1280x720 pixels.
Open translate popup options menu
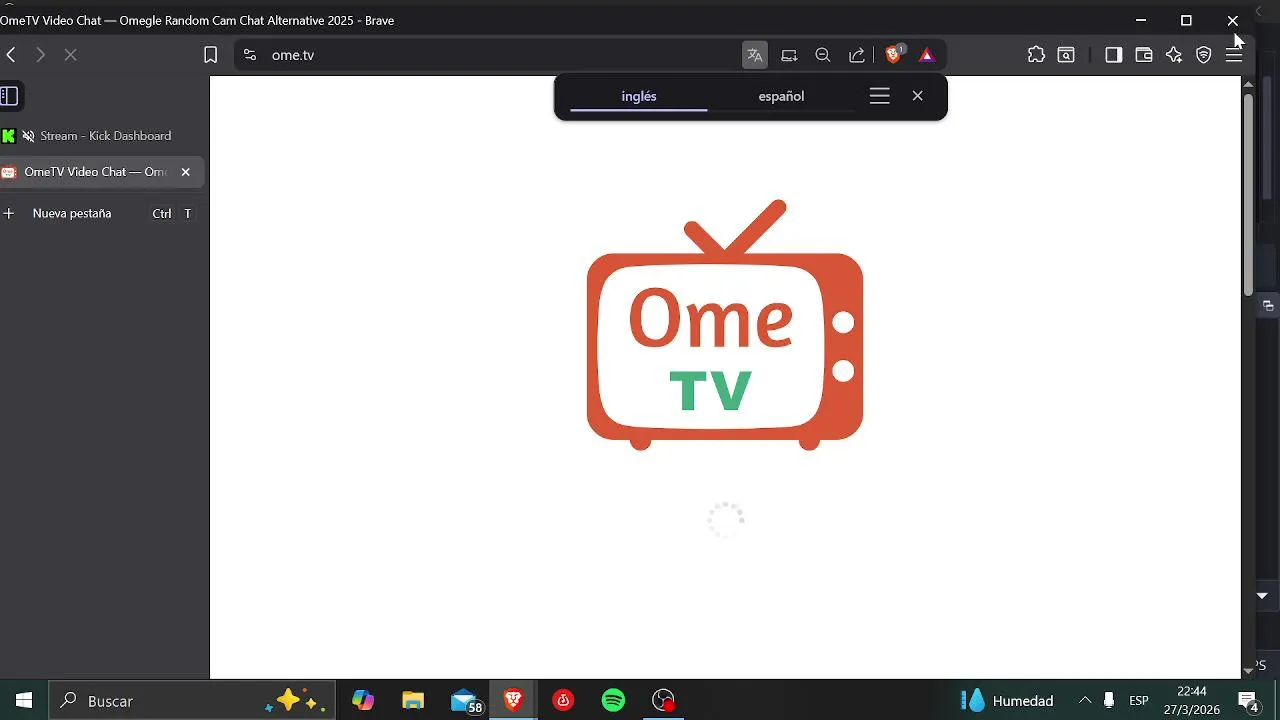tap(880, 96)
